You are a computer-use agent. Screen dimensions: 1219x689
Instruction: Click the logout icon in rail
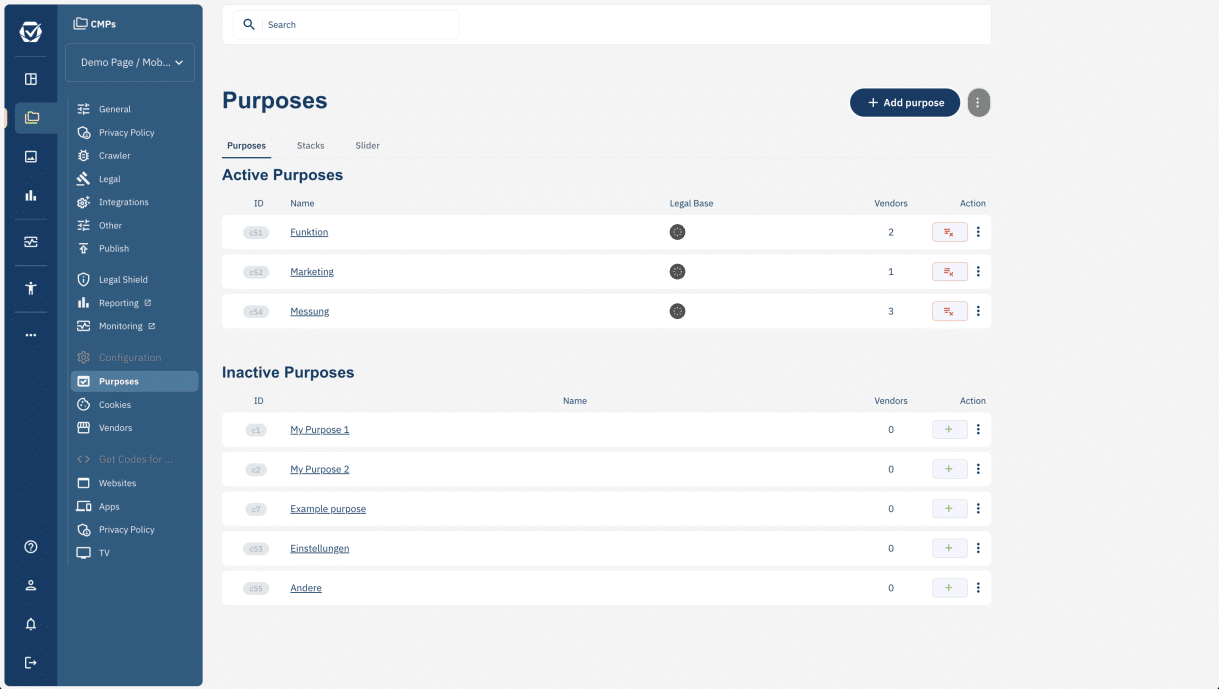[x=31, y=663]
